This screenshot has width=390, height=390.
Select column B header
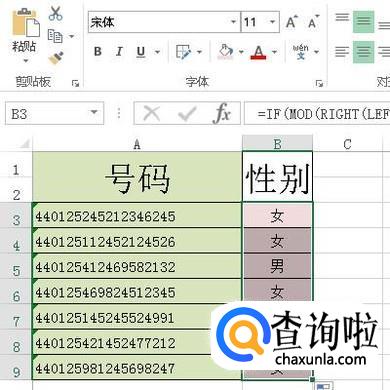277,144
